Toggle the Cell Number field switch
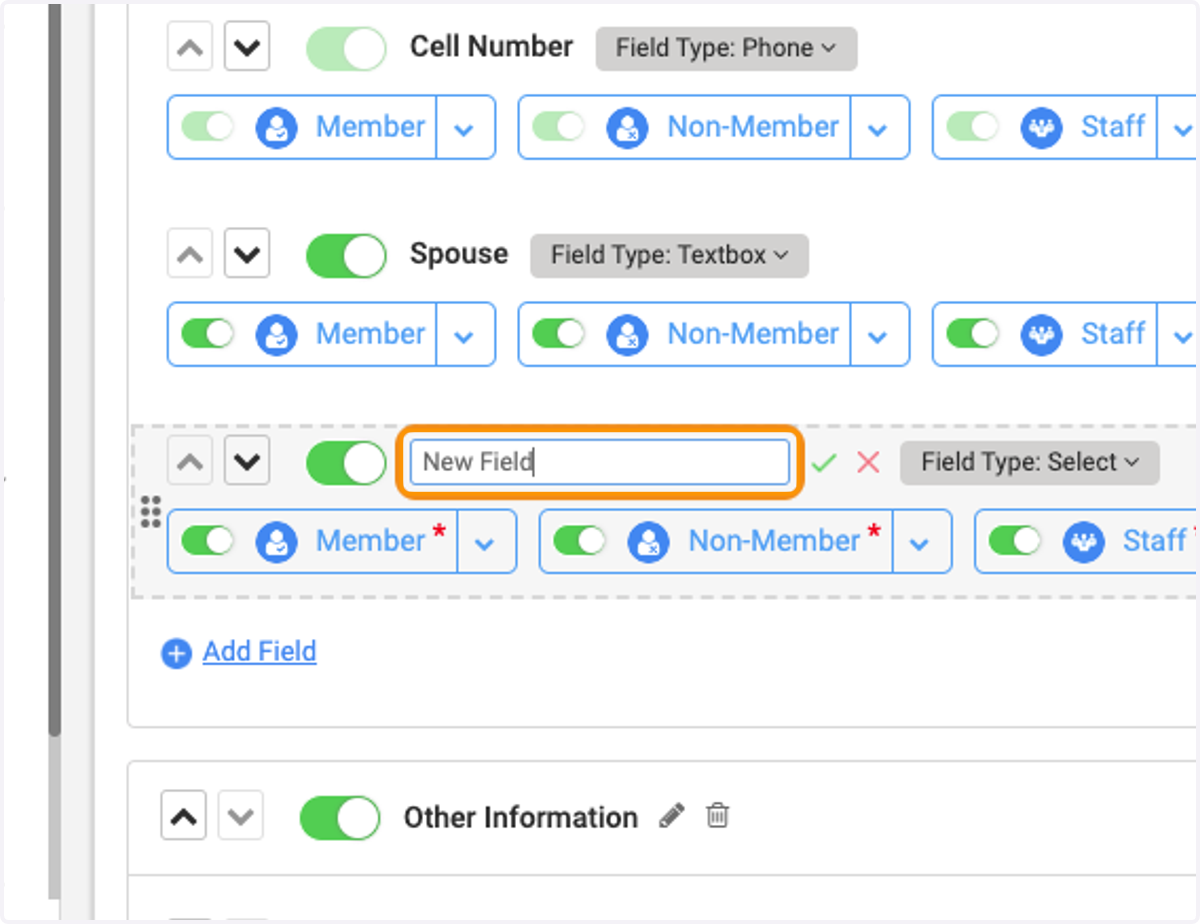1200x924 pixels. 346,49
